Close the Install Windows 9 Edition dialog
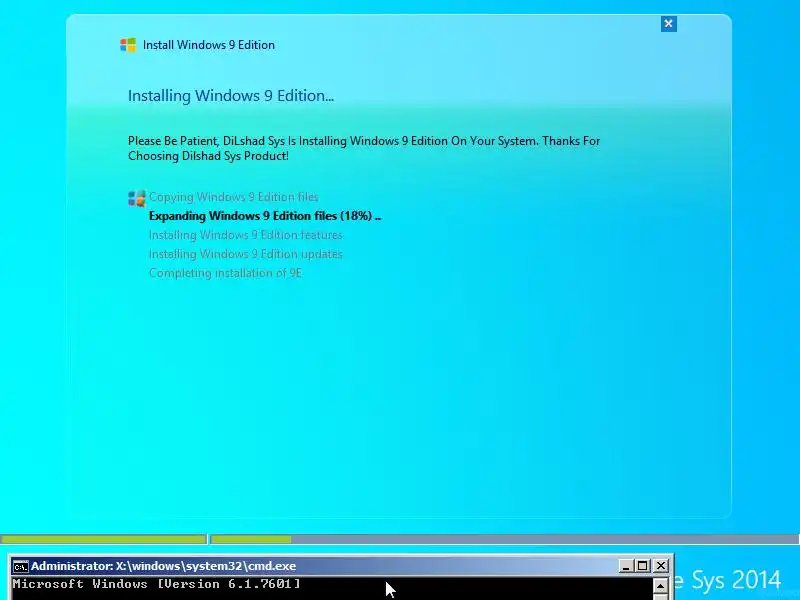Screen dimensions: 800x600 (668, 23)
